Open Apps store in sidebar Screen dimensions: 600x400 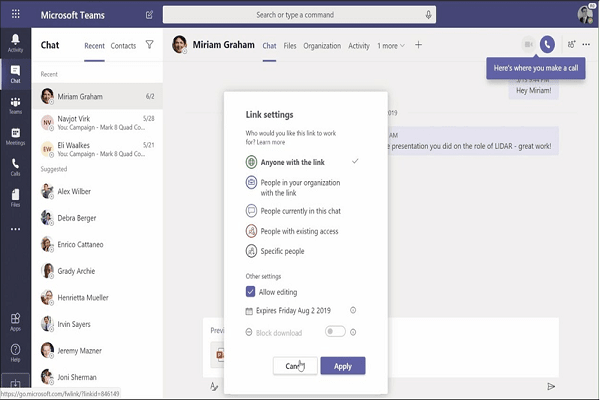point(15,322)
